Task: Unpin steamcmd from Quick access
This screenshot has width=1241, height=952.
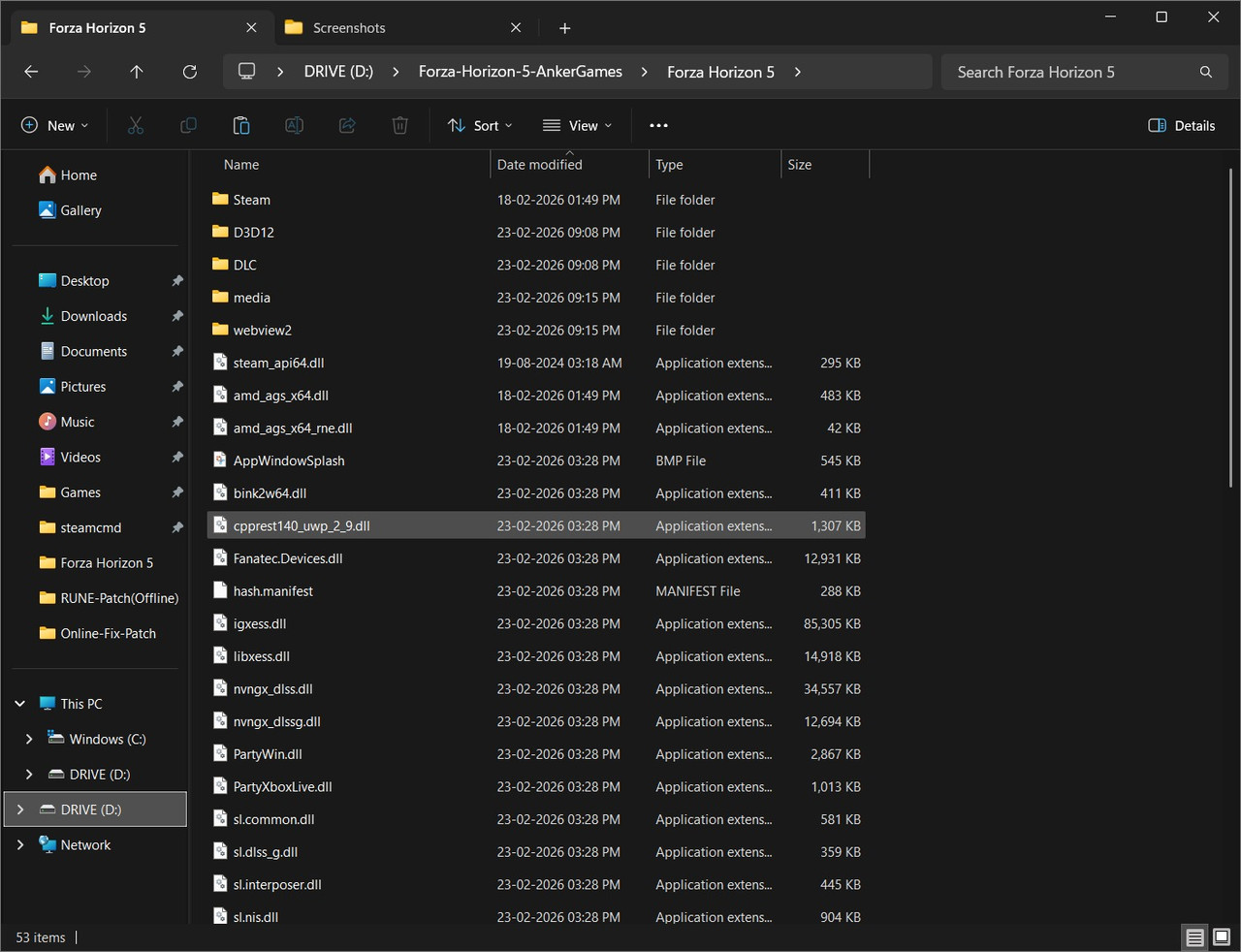Action: click(177, 527)
